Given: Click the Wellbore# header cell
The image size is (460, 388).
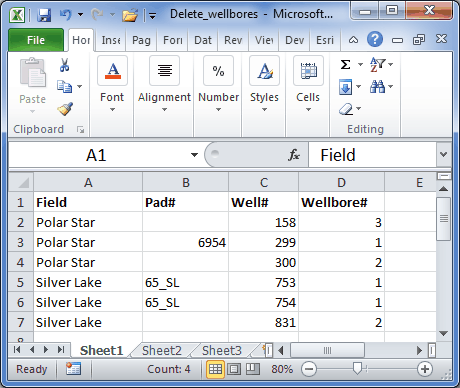Looking at the screenshot, I should (341, 202).
